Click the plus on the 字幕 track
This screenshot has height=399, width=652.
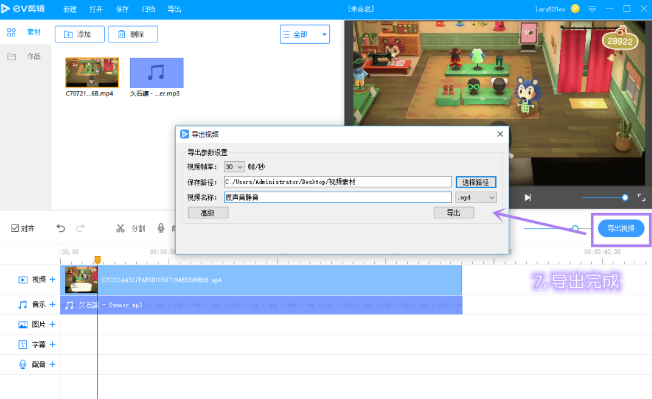tap(52, 344)
